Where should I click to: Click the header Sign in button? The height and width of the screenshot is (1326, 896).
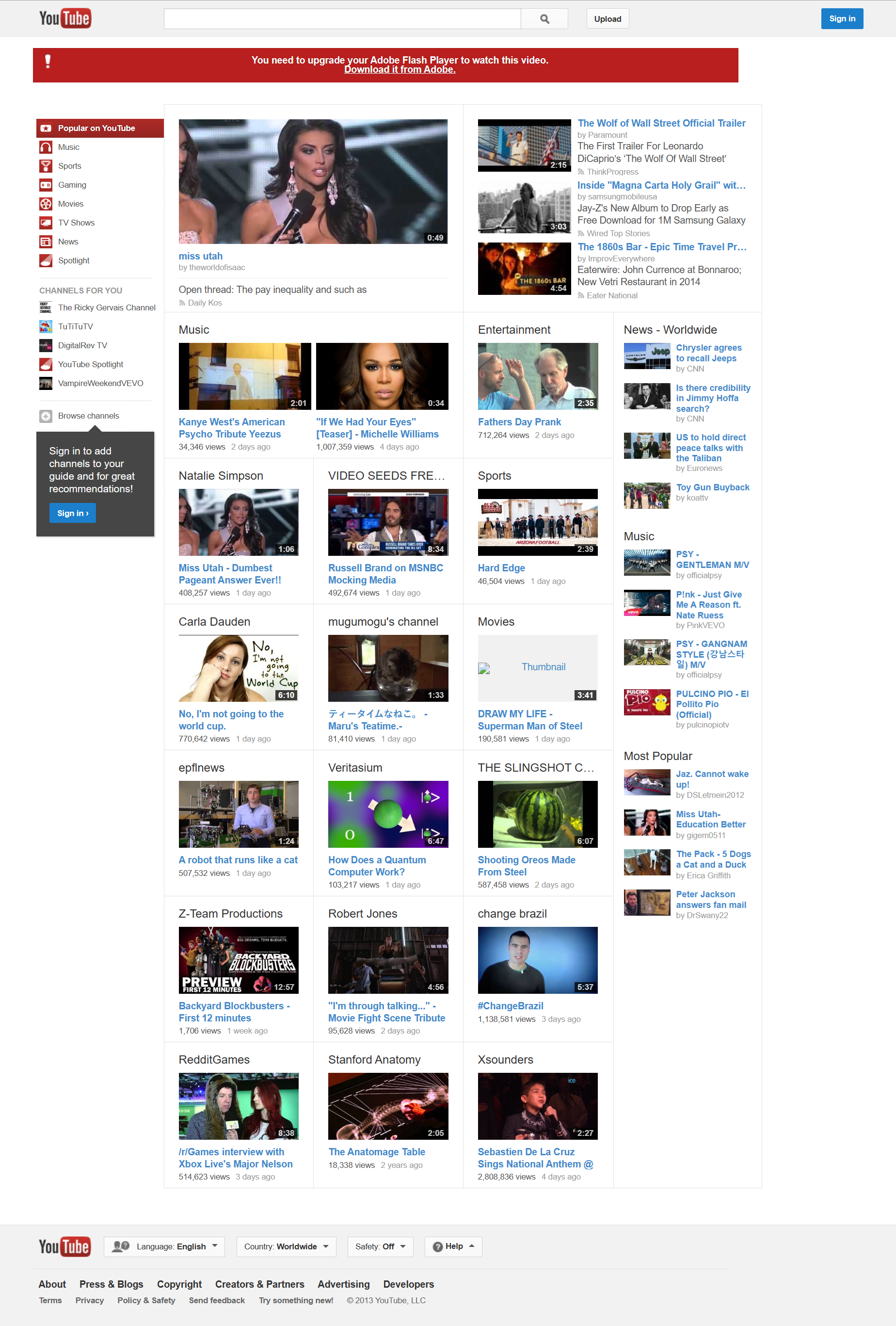pyautogui.click(x=842, y=18)
